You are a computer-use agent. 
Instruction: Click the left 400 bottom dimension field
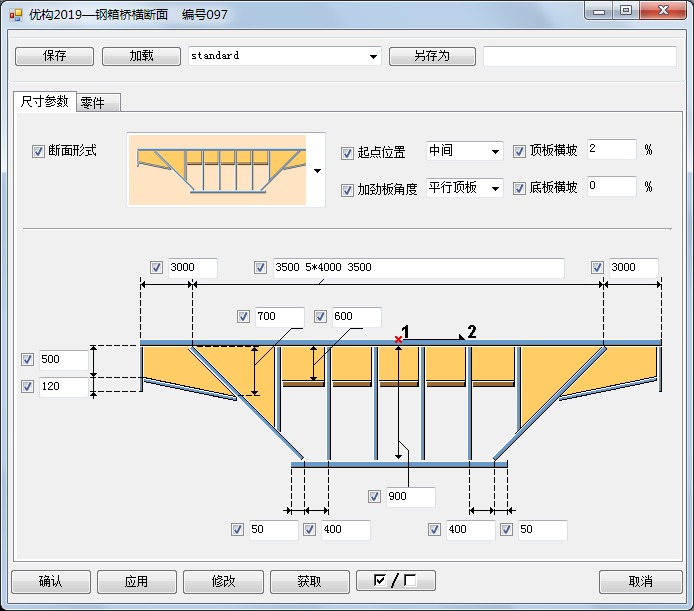346,530
